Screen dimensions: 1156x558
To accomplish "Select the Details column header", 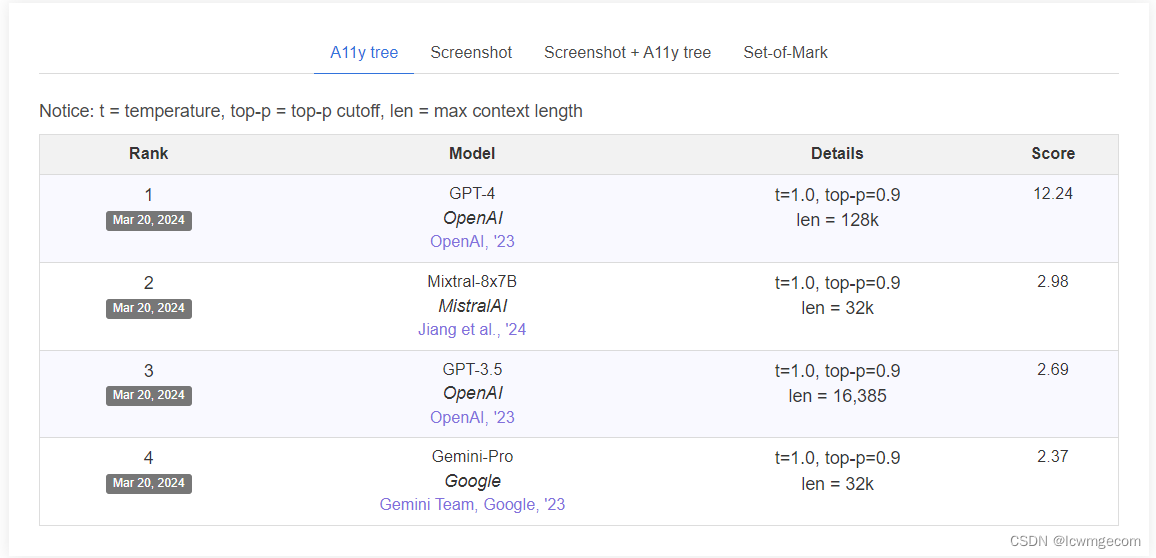I will point(838,154).
